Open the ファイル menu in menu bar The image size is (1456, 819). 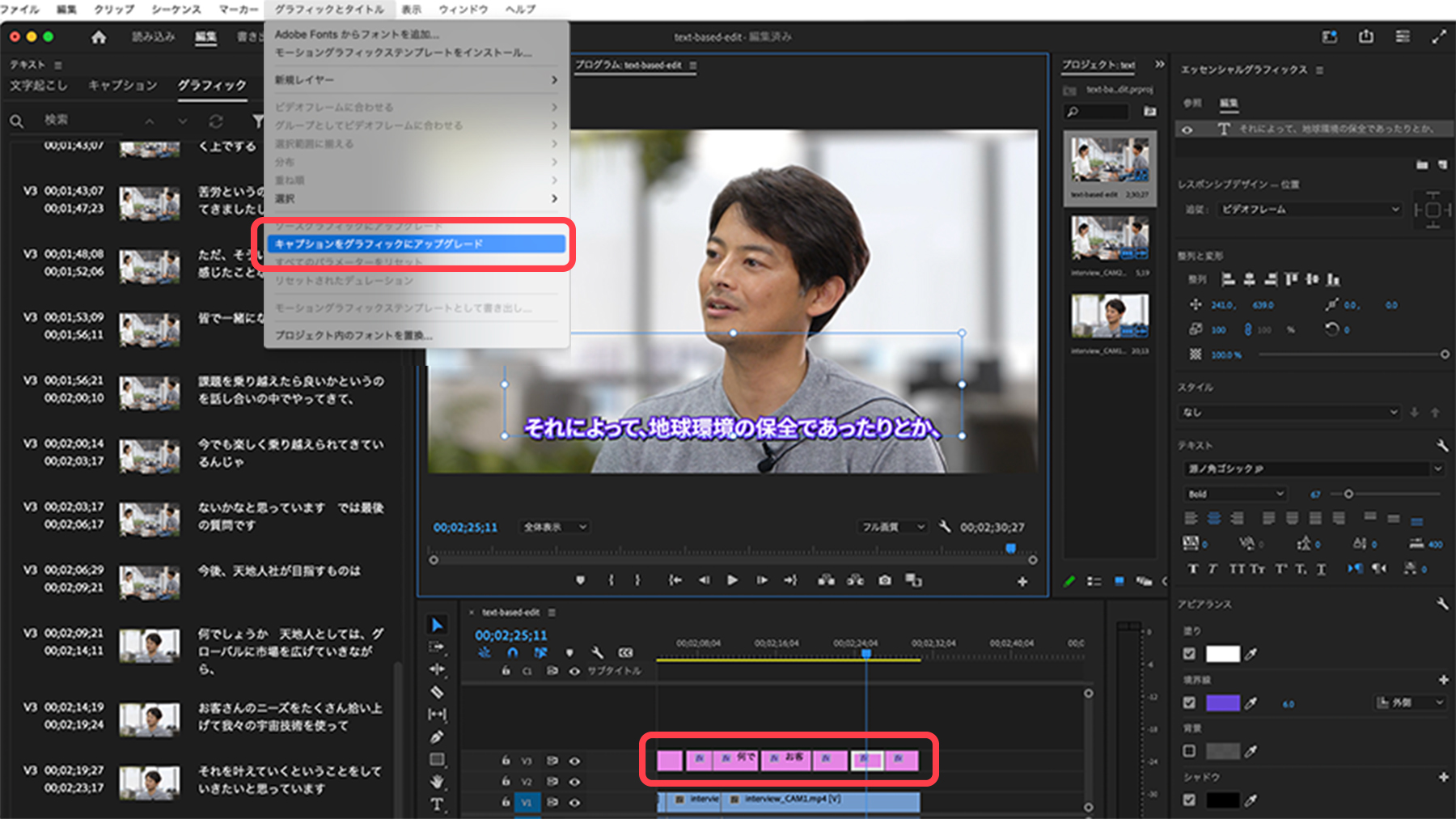[20, 9]
